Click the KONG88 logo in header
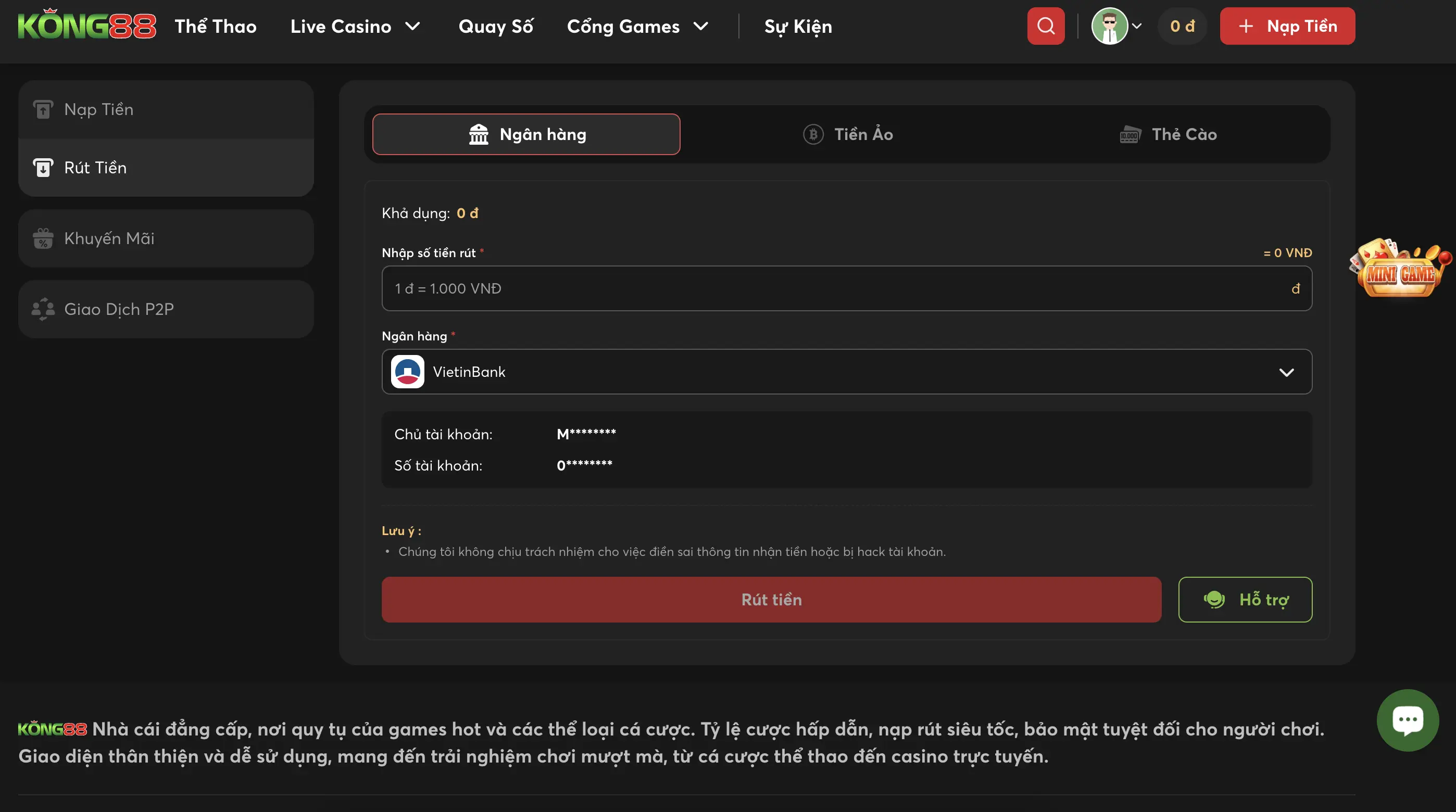The width and height of the screenshot is (1456, 812). coord(86,26)
